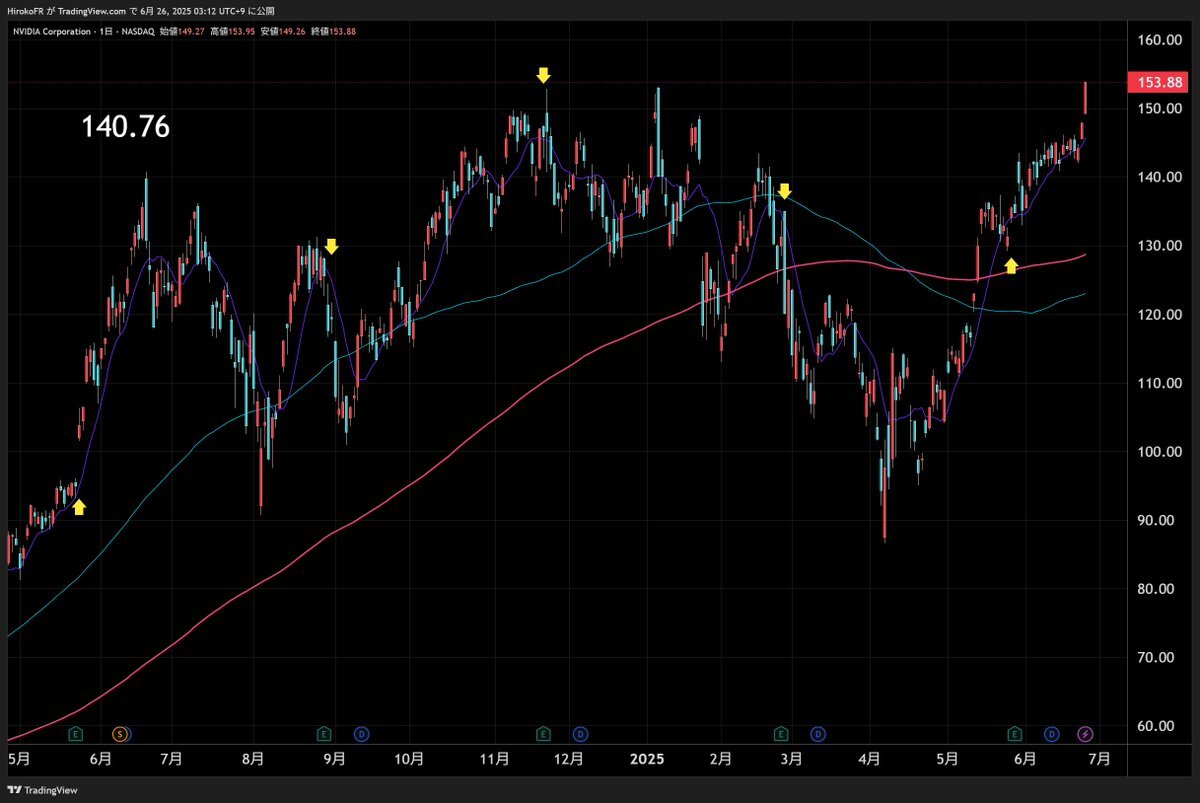Click the orange split S marker
Screen dimensions: 1200x803
[x=120, y=734]
